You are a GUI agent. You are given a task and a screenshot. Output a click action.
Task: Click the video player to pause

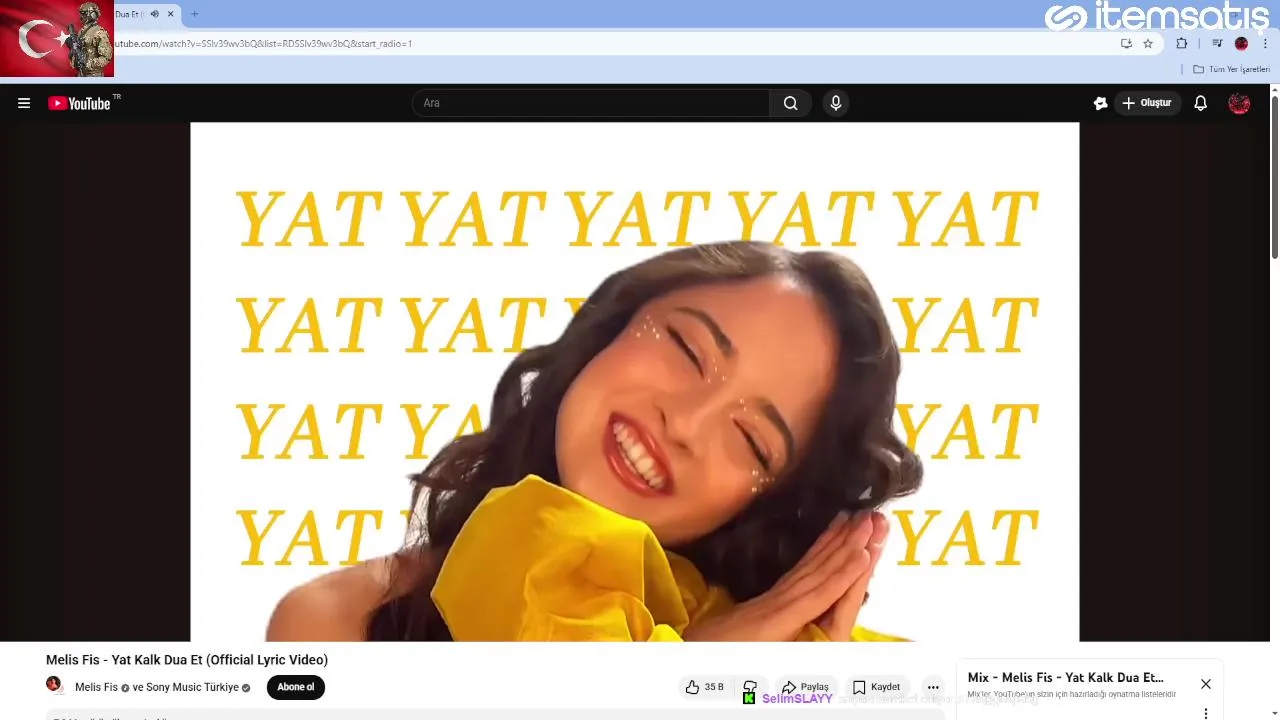click(635, 382)
